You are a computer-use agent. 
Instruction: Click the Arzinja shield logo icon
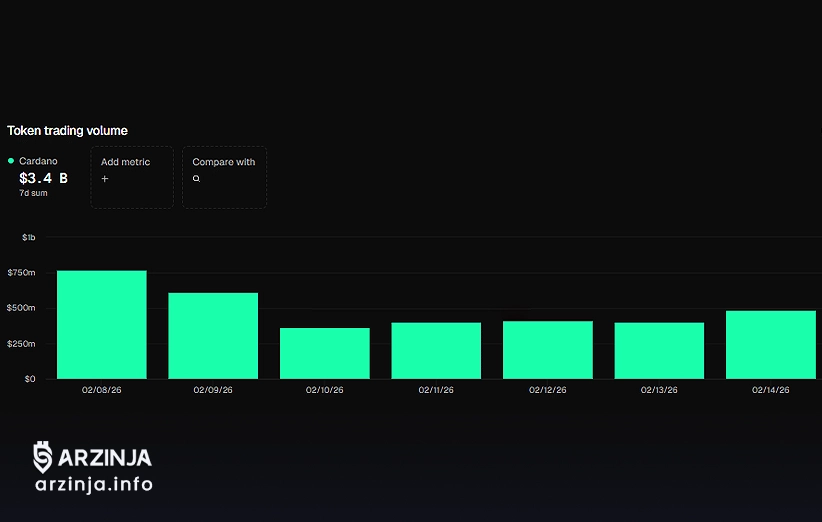[43, 457]
